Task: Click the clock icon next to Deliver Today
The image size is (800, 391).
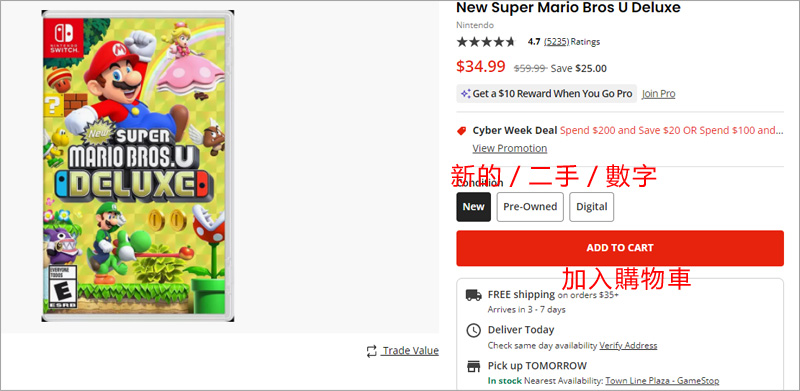Action: click(x=473, y=330)
